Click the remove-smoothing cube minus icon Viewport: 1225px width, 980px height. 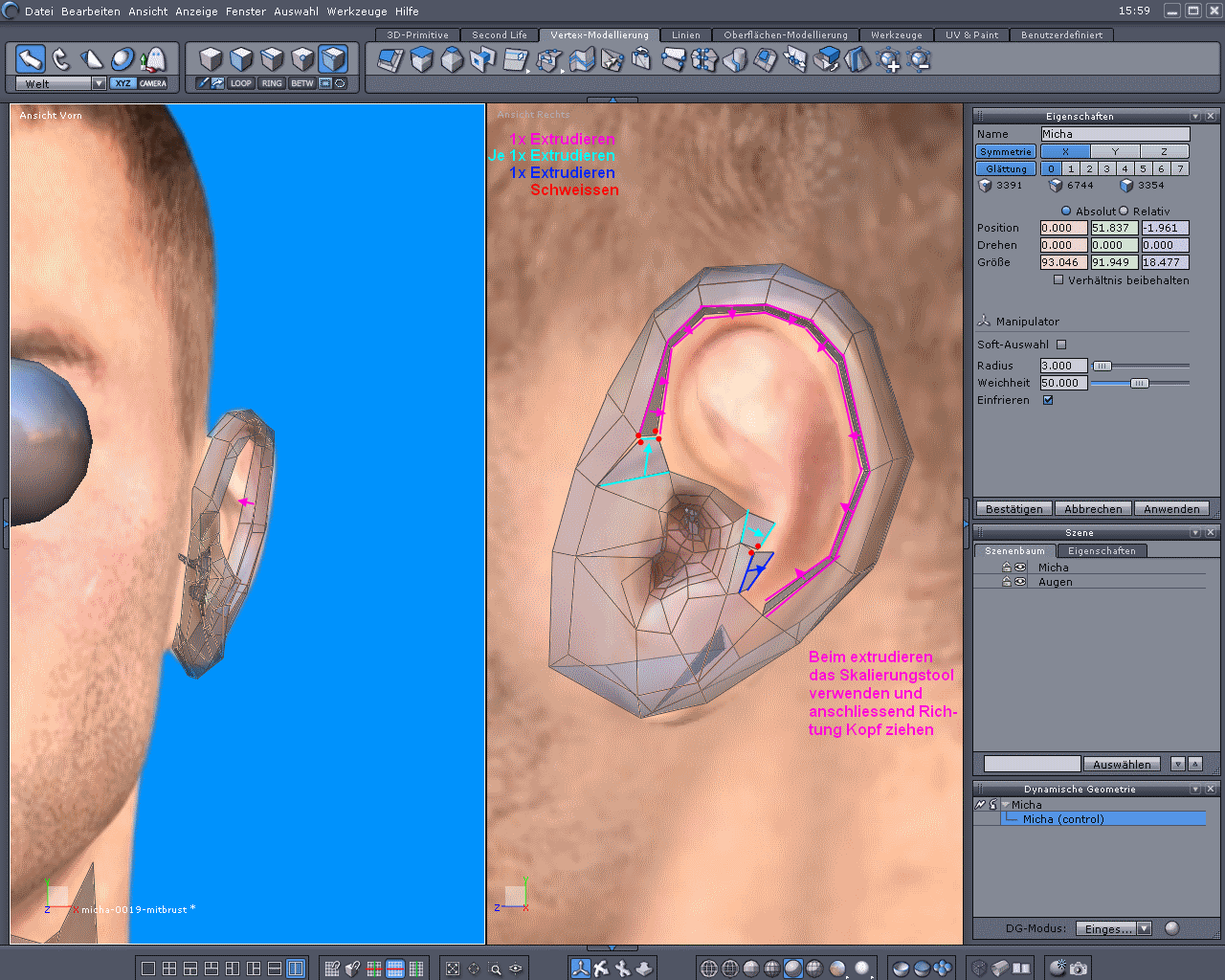[x=919, y=60]
